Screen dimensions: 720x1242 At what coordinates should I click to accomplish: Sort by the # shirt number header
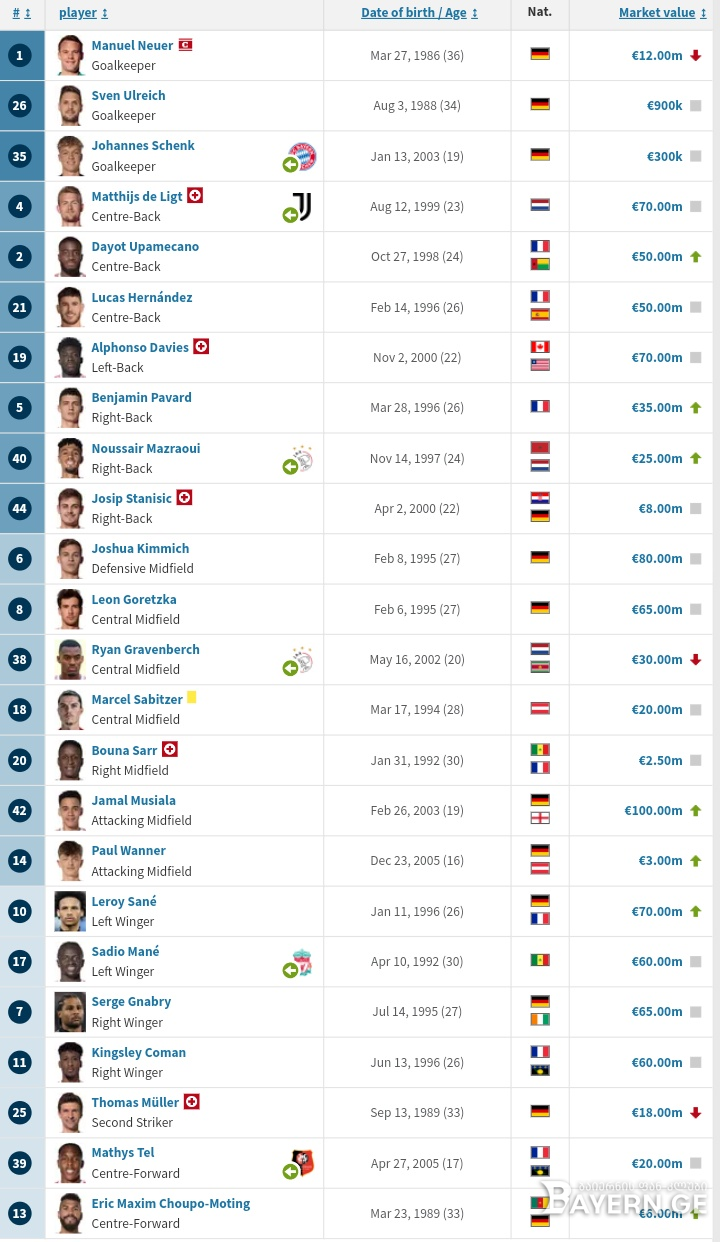tap(21, 13)
